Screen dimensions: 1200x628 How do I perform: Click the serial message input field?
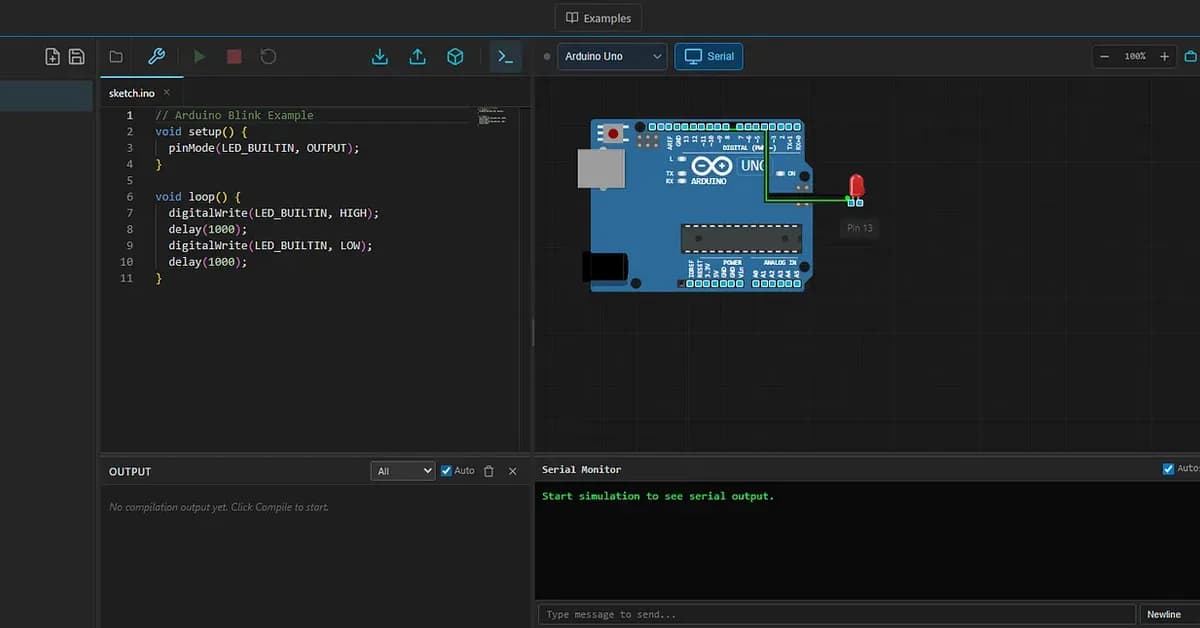tap(830, 614)
